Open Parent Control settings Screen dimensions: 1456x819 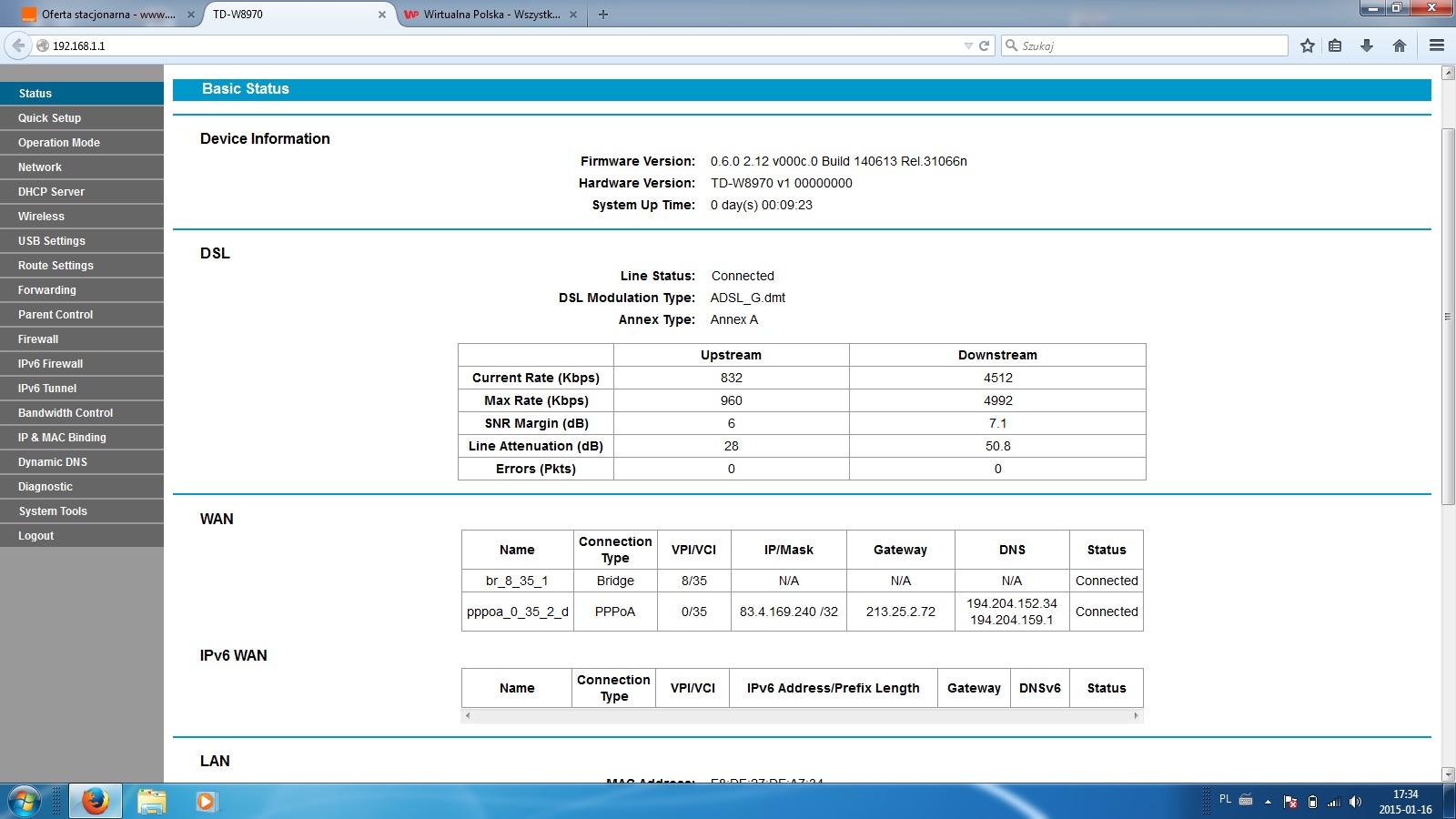[82, 315]
